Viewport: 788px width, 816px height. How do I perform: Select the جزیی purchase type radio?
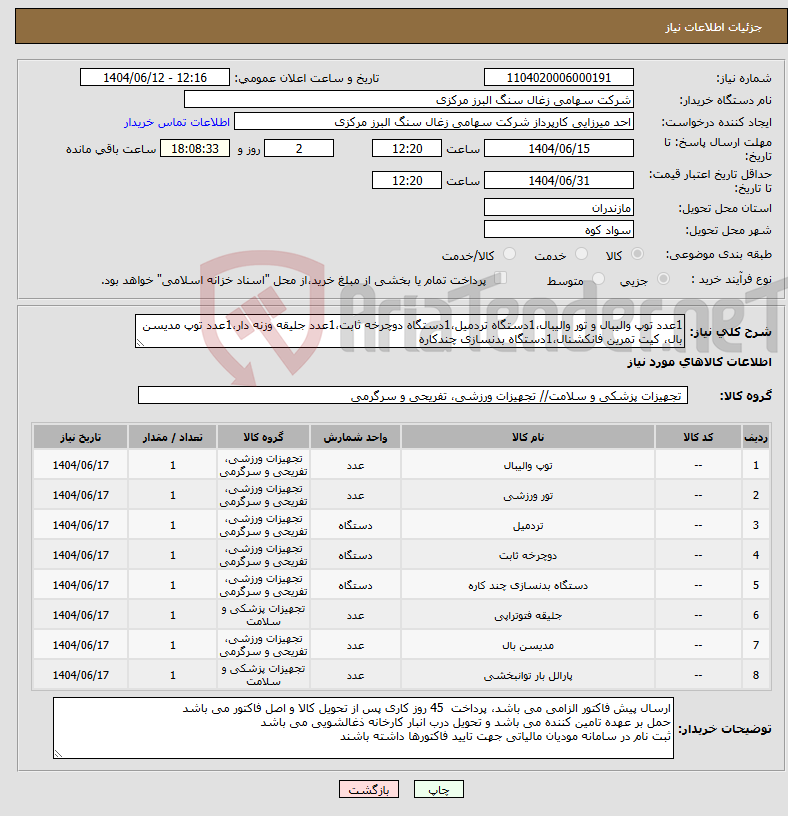point(663,279)
